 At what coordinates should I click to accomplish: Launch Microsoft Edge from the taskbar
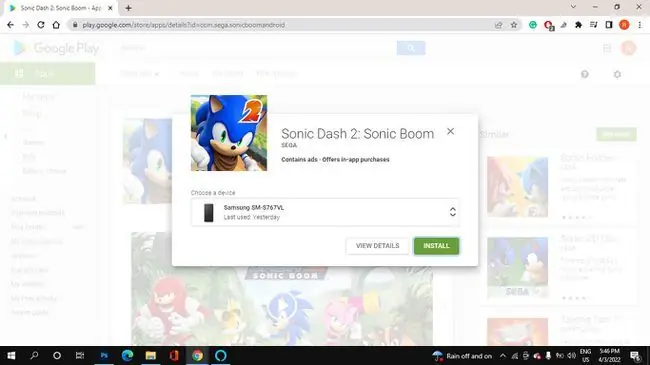127,355
